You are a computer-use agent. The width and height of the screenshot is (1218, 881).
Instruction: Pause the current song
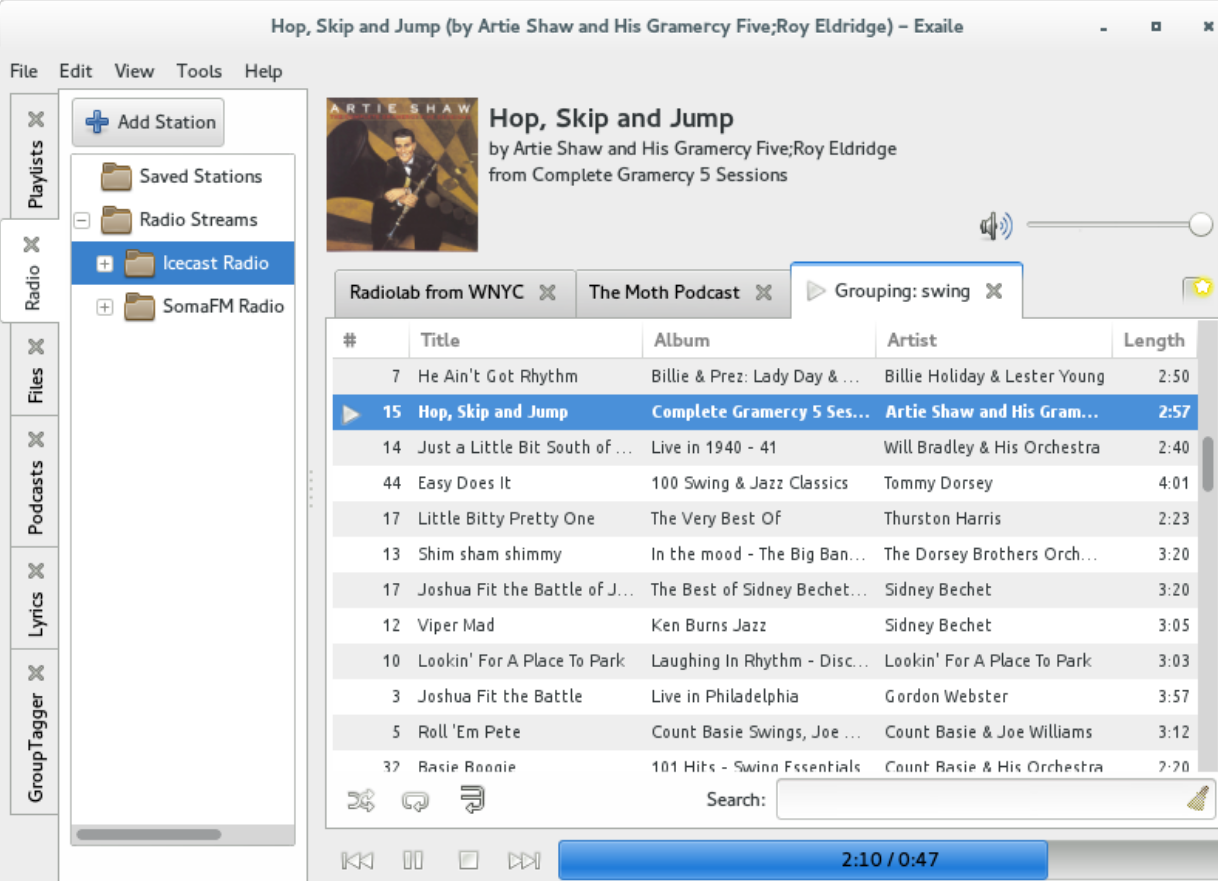click(413, 860)
